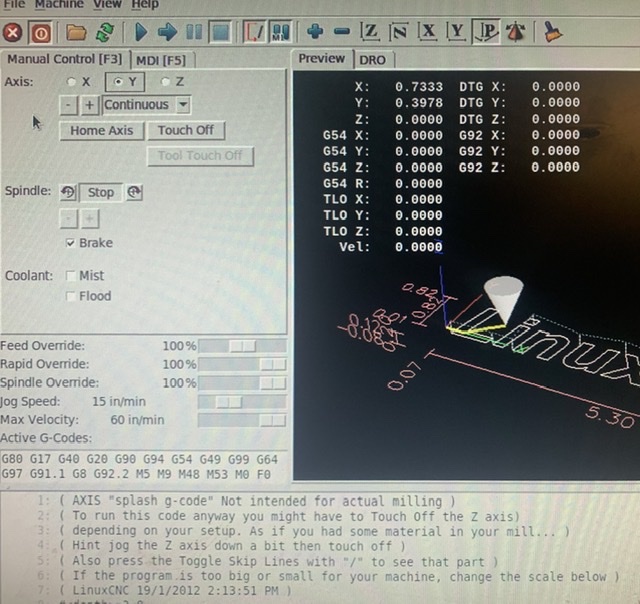Screen dimensions: 640x604
Task: Increase spindle speed with the plus button
Action: coord(90,219)
